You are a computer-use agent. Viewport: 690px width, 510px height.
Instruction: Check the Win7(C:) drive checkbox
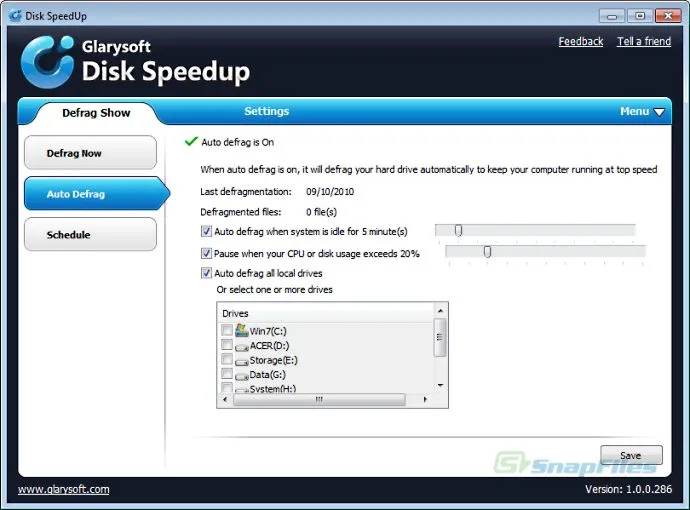227,330
